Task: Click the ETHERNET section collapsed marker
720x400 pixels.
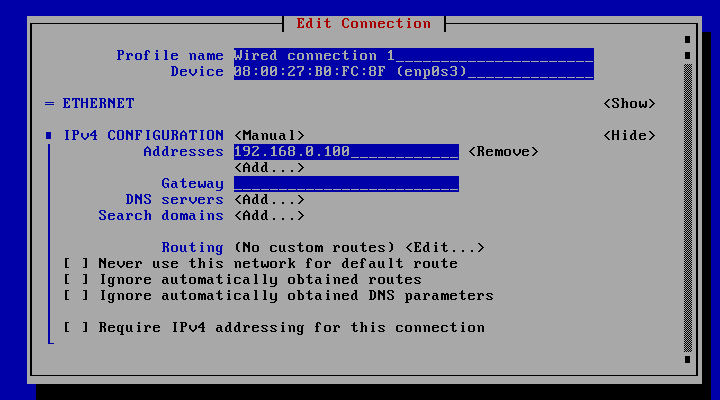Action: pyautogui.click(x=49, y=103)
